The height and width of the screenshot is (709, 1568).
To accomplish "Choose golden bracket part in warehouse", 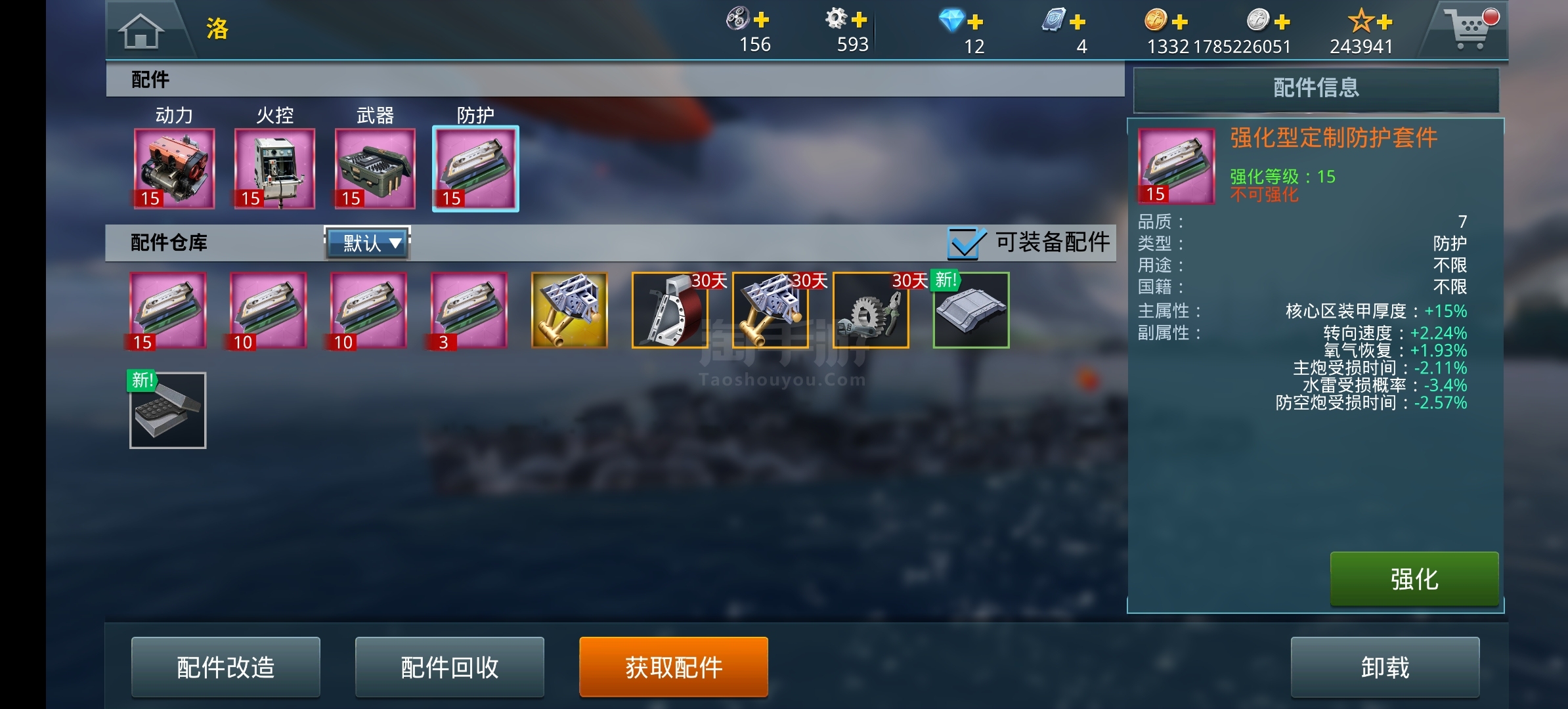I will click(569, 311).
